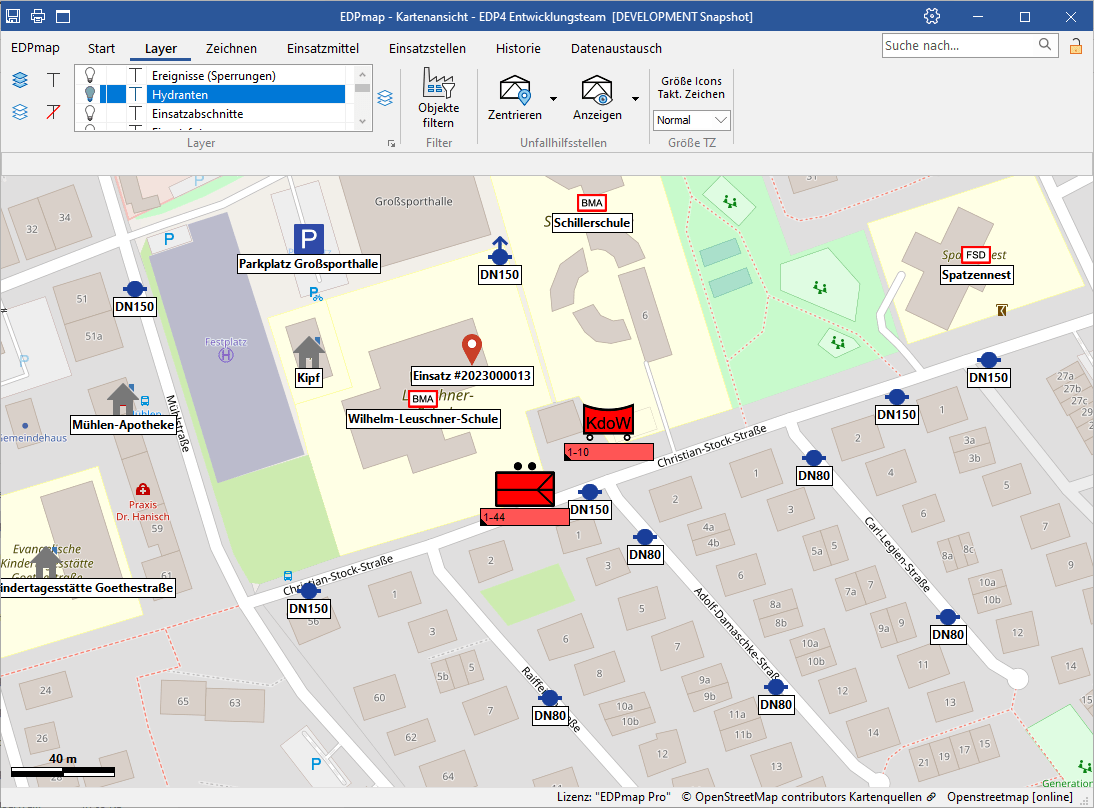Click Anzeigen map eye button

tap(597, 98)
